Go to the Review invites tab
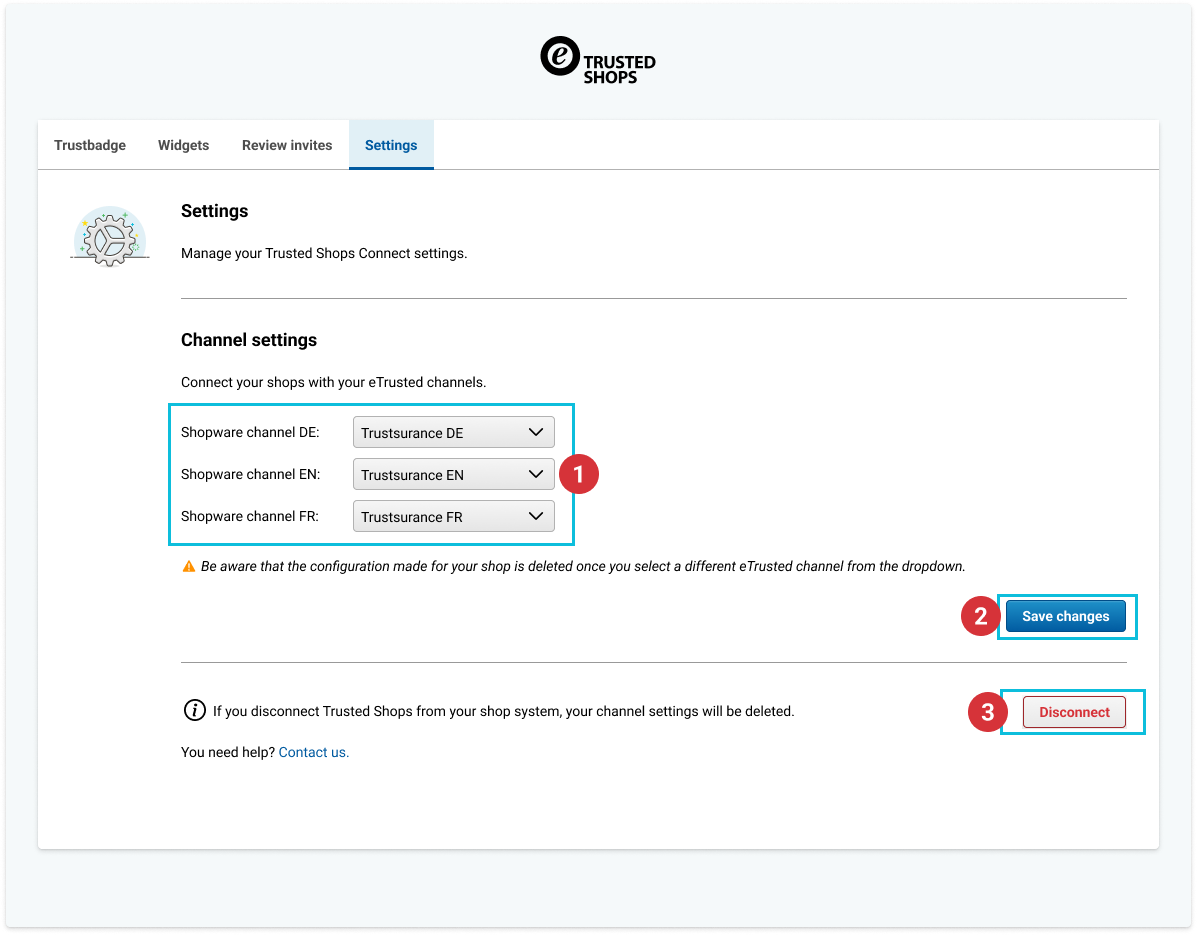The height and width of the screenshot is (935, 1197). 287,145
